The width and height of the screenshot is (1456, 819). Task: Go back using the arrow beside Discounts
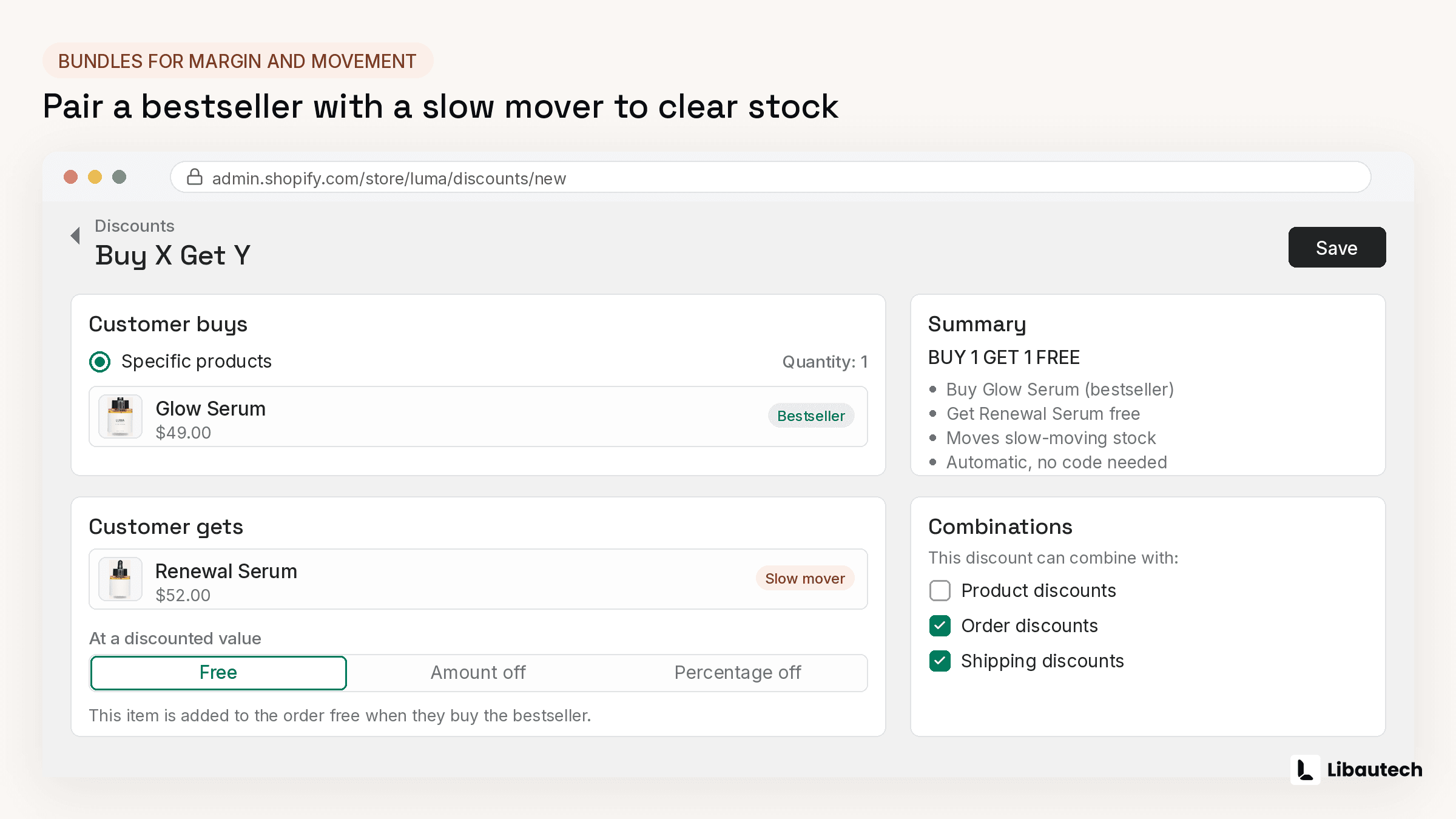tap(76, 235)
